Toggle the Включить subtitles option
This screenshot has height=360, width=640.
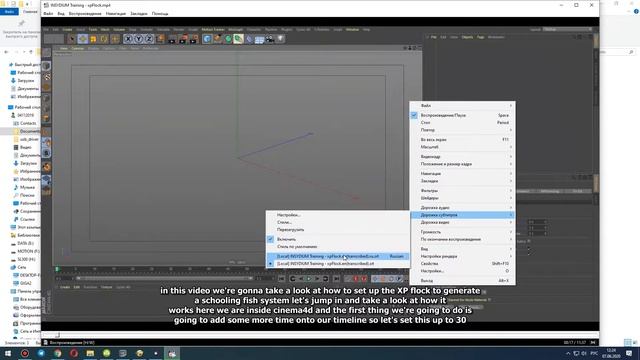tap(338, 239)
